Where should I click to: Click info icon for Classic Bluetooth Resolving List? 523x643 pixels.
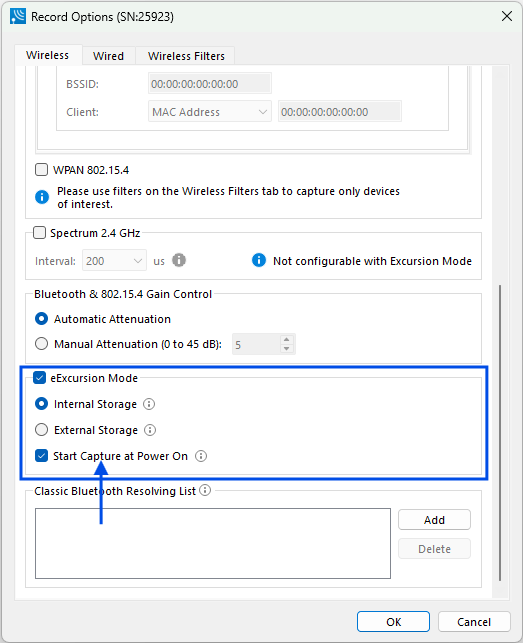coord(205,490)
